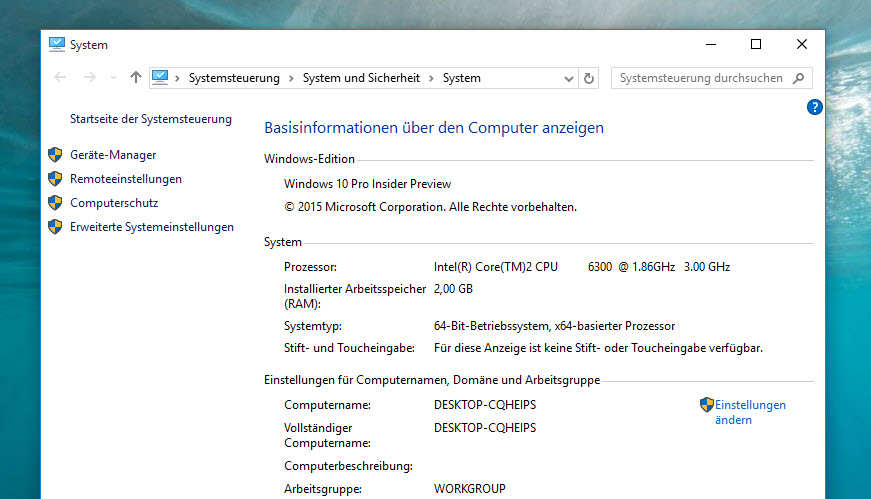Click shield icon beside Einstellungen ändern
Screen dimensions: 871x499
tap(707, 405)
